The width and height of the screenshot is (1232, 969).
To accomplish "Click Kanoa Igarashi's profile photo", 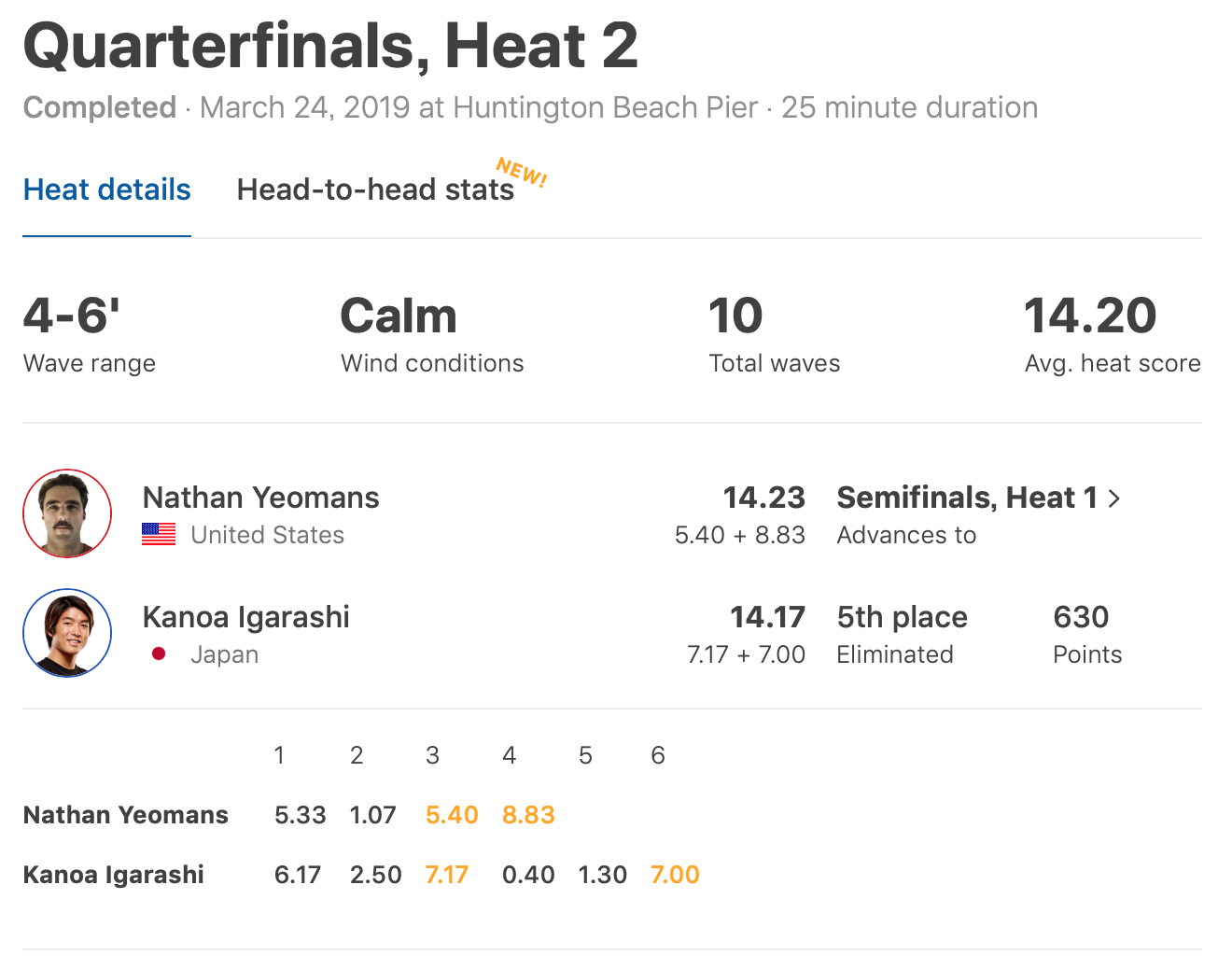I will point(67,633).
